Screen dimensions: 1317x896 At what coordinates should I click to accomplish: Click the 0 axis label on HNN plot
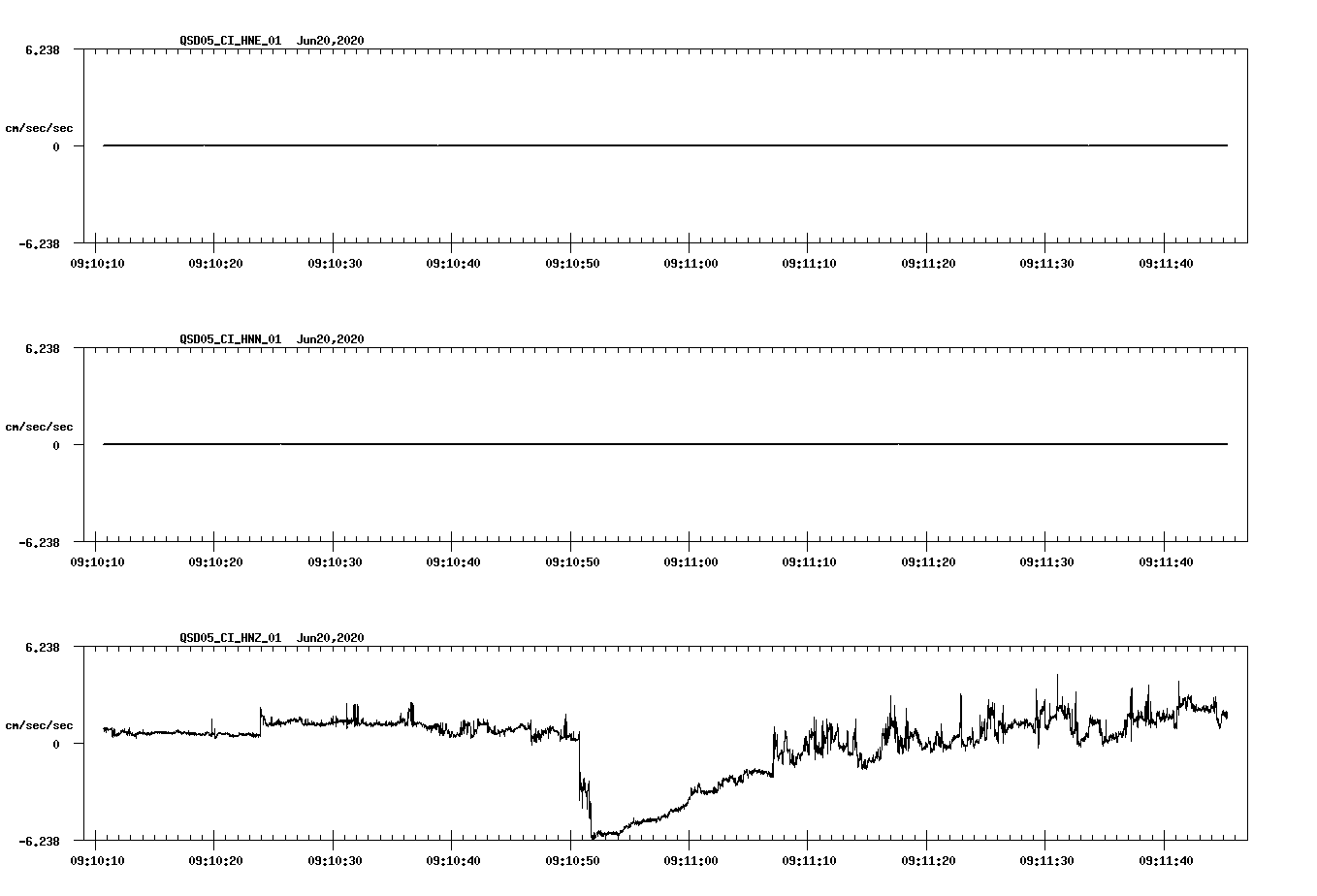point(56,445)
